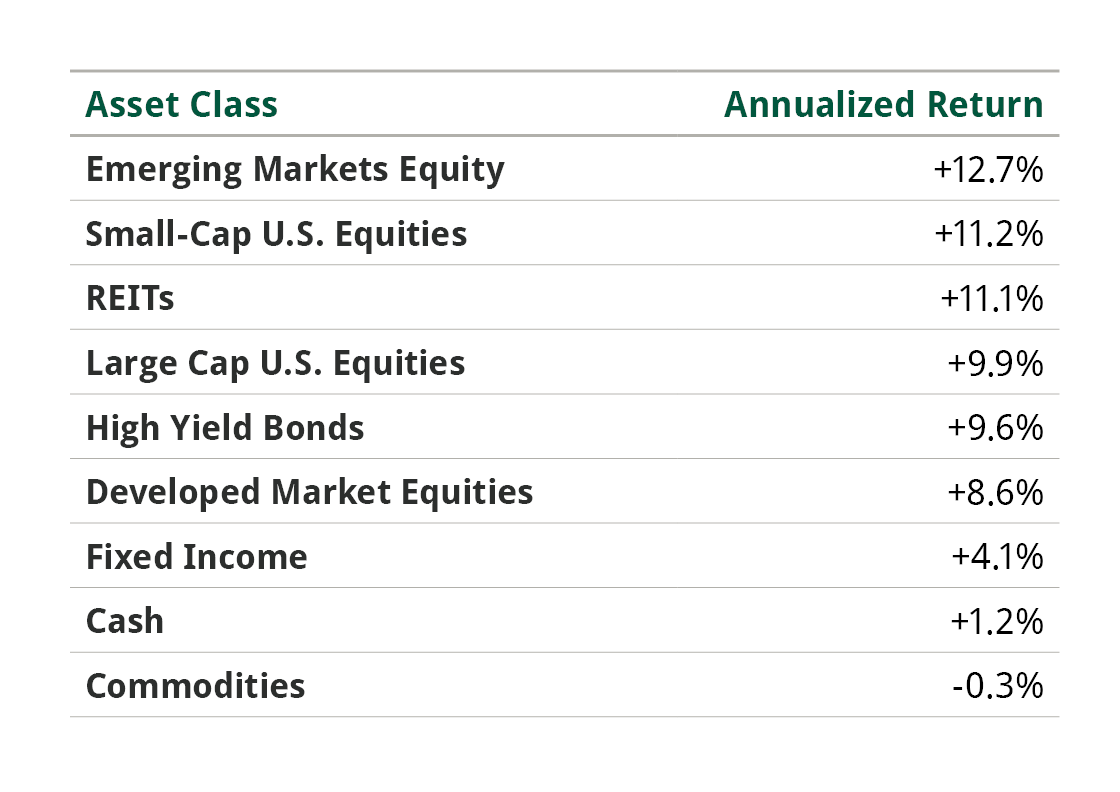Select the REITs row label
The image size is (1120, 792).
tap(130, 298)
